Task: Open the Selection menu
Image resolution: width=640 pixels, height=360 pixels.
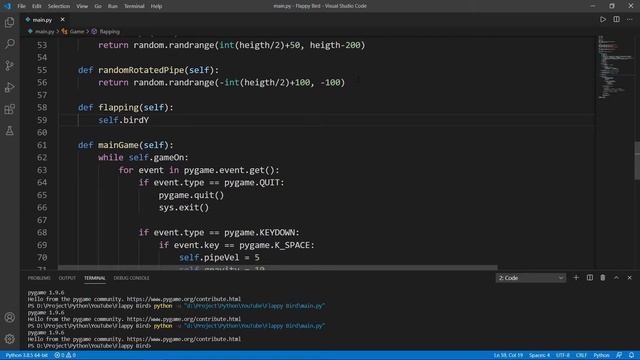Action: pyautogui.click(x=59, y=6)
